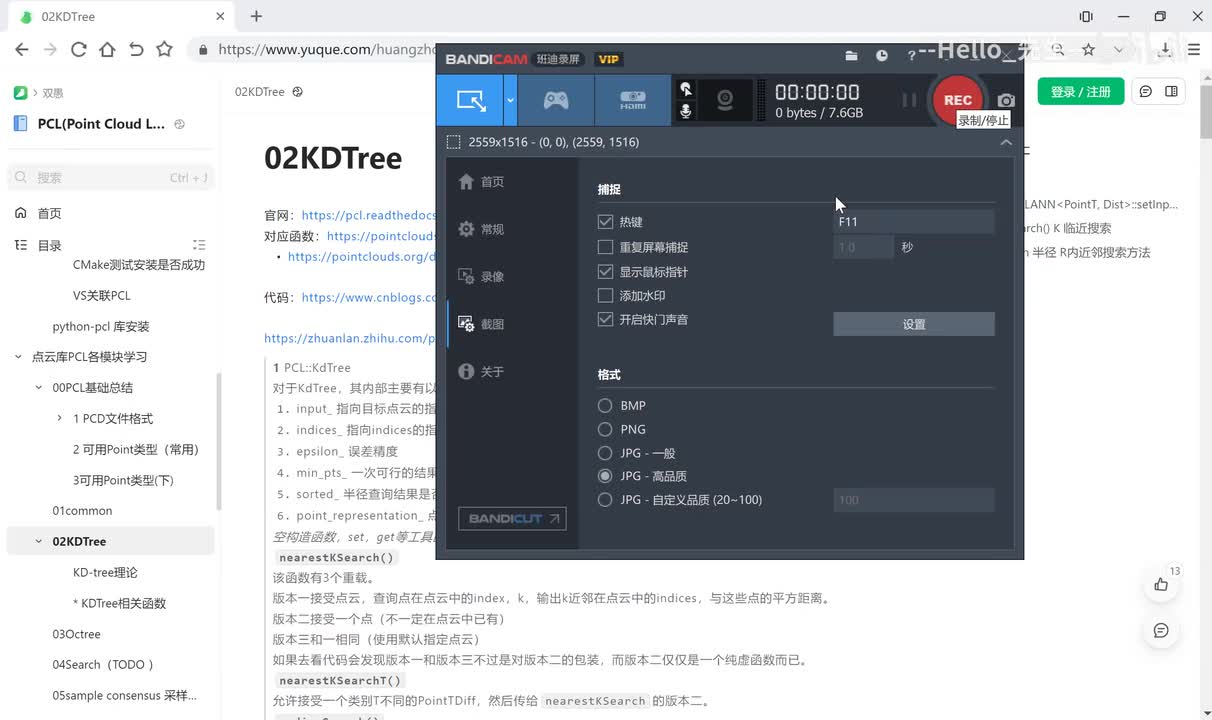
Task: Toggle the 开启快门声音 checkbox
Action: pos(605,320)
